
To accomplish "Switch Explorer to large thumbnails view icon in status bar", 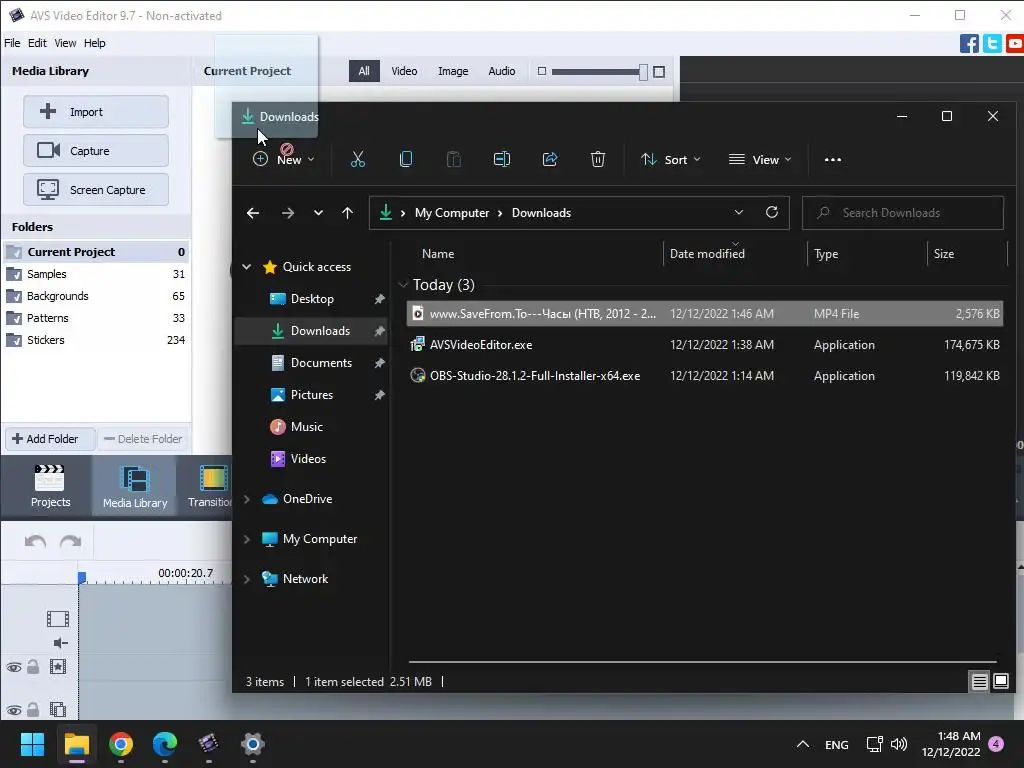I will click(x=1000, y=682).
